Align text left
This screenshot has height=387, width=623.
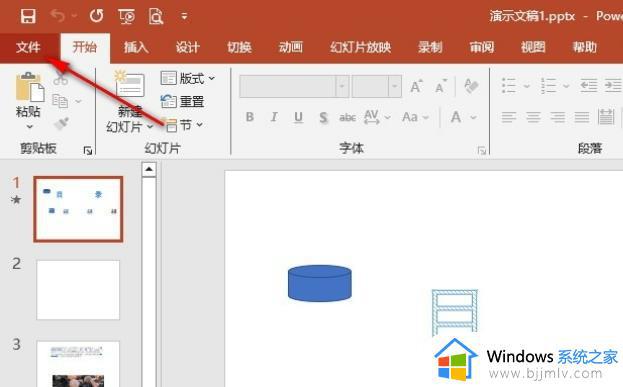[x=509, y=117]
